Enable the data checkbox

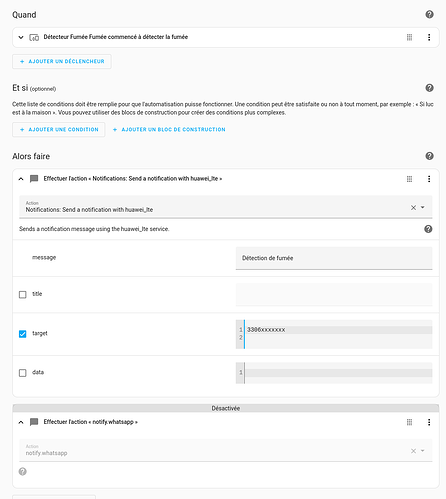pyautogui.click(x=23, y=373)
